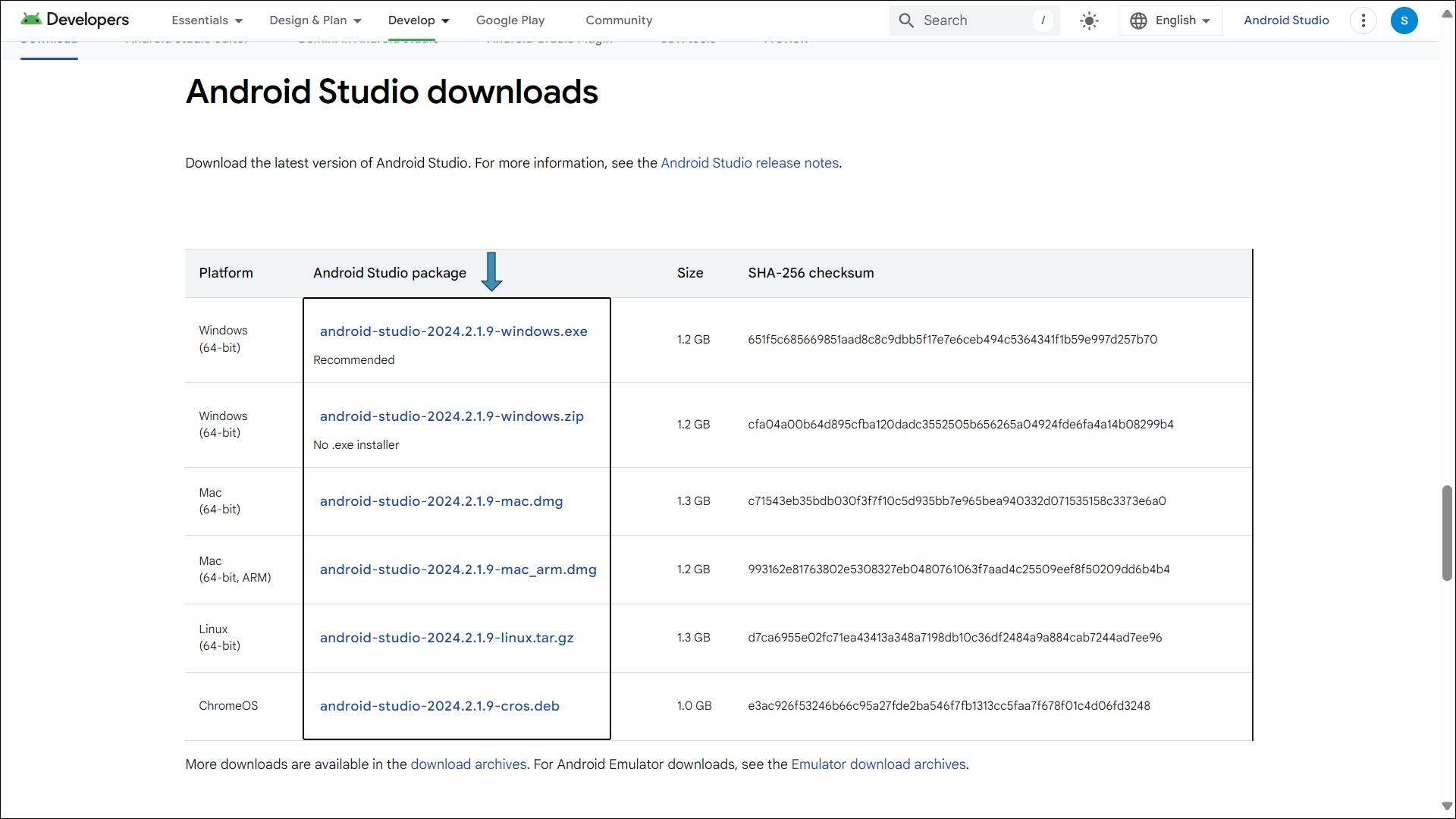1456x819 pixels.
Task: Download android-studio-2024.2.1.9-windows.zip
Action: point(452,416)
